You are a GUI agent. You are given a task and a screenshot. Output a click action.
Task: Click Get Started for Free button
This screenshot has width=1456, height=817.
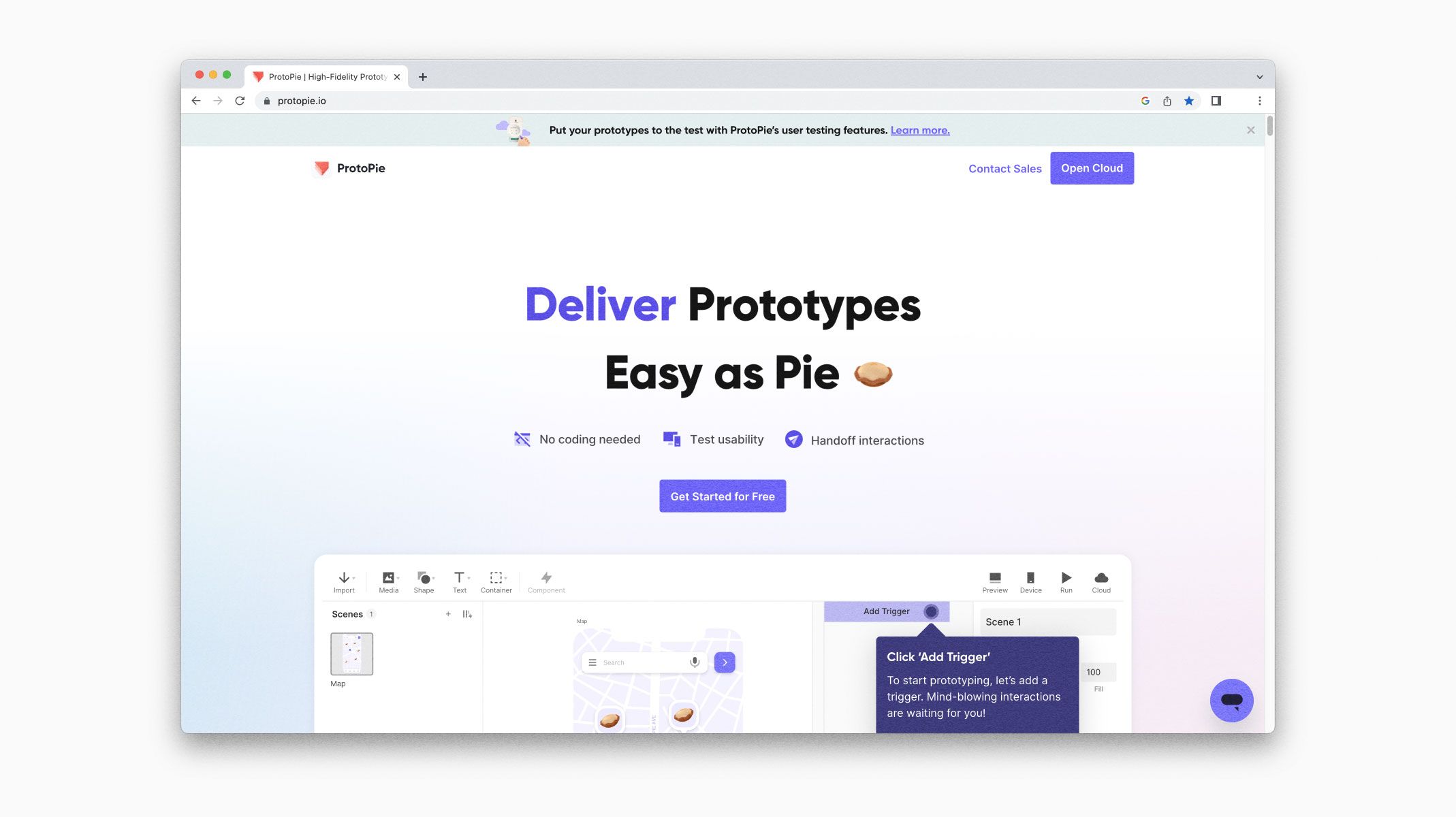[723, 495]
